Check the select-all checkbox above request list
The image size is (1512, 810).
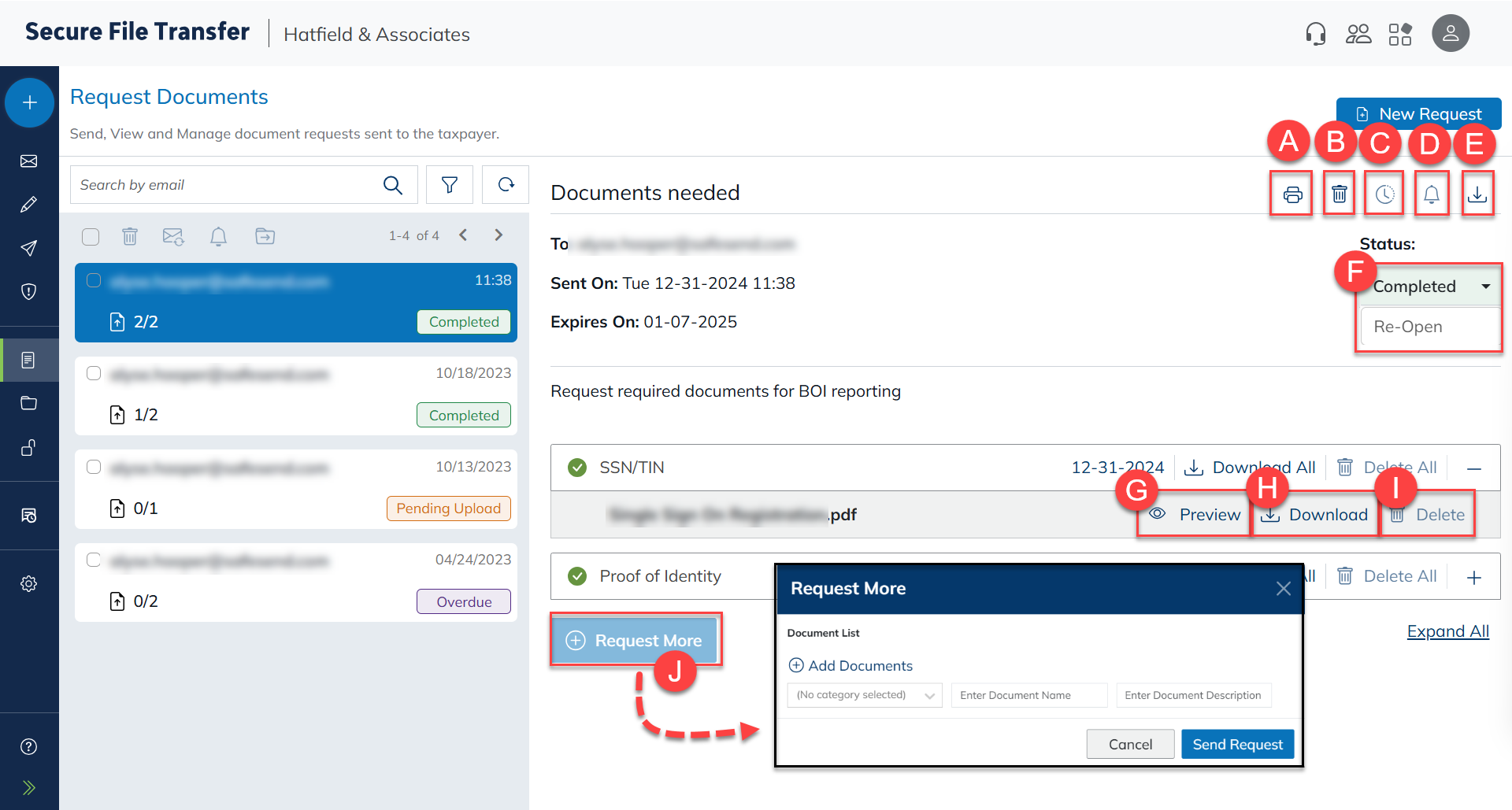[x=91, y=236]
